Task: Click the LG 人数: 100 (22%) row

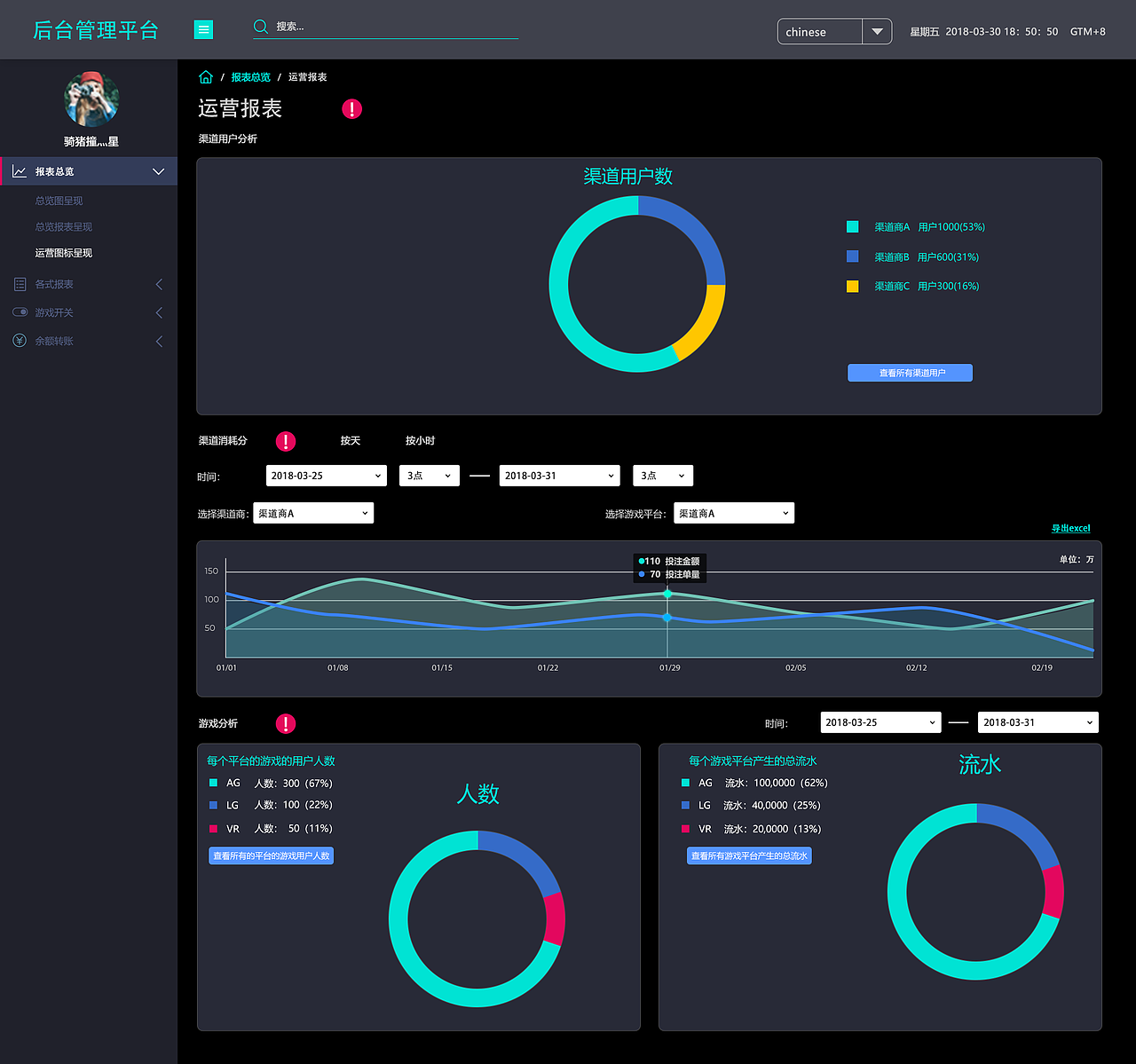Action: 271,805
